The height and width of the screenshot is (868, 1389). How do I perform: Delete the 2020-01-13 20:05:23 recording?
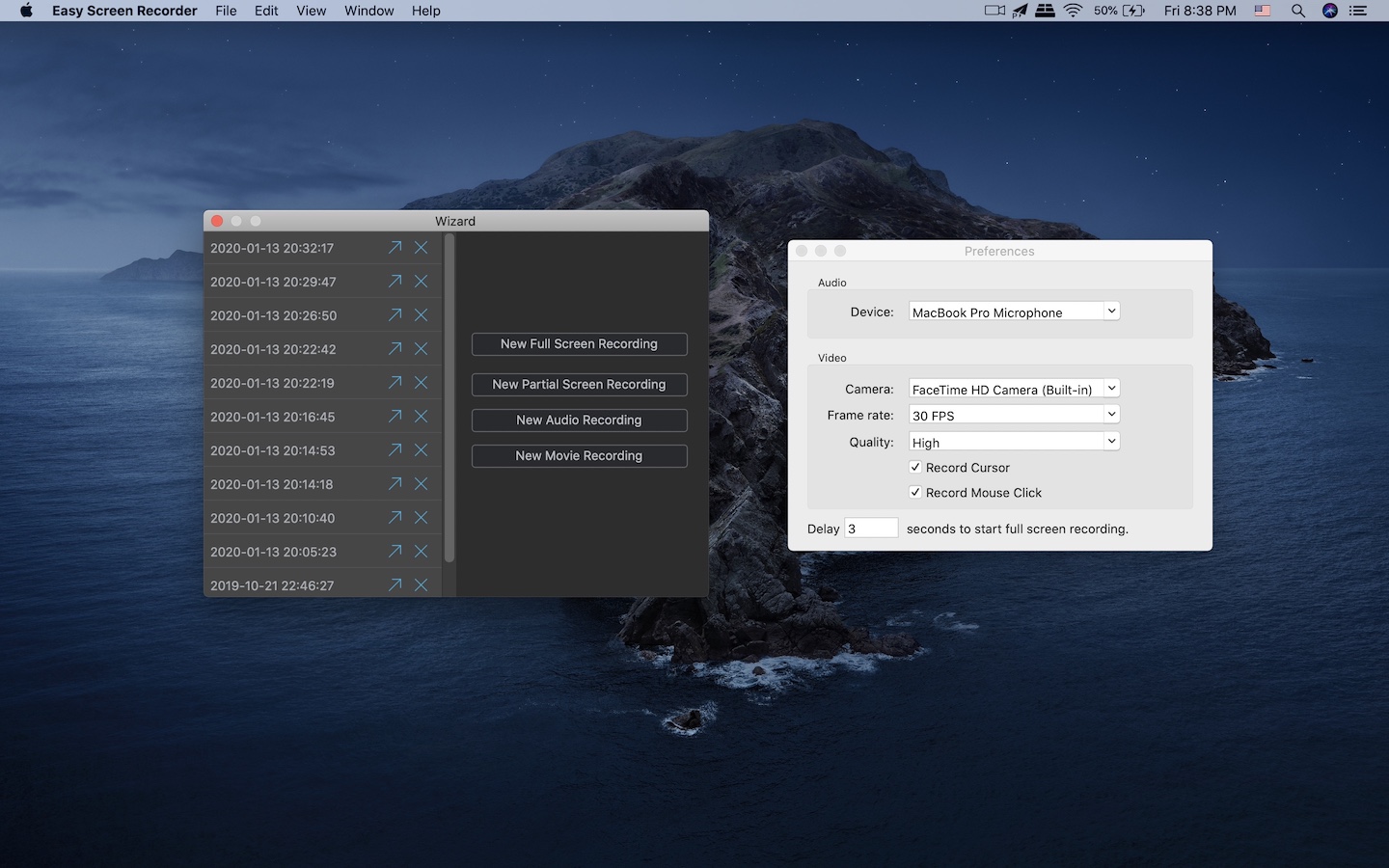tap(422, 552)
